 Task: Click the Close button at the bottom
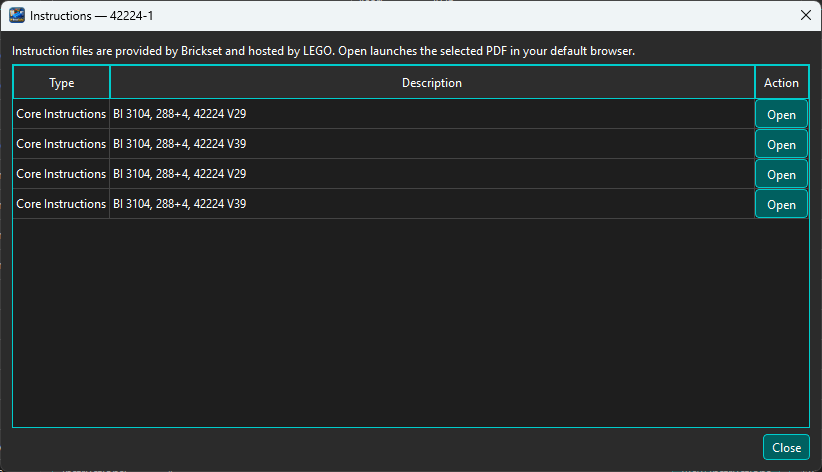pyautogui.click(x=786, y=447)
